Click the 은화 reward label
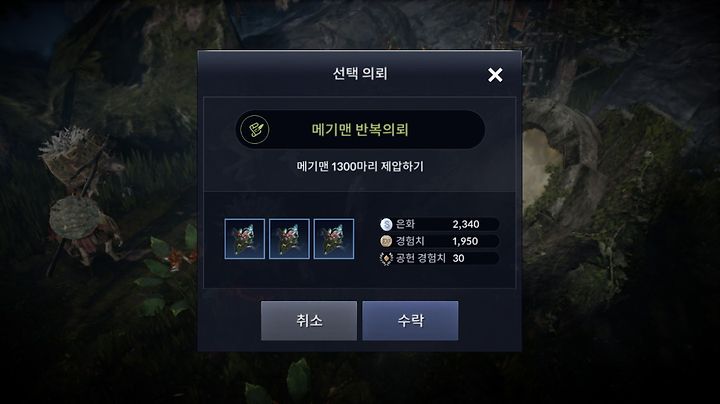 point(405,224)
